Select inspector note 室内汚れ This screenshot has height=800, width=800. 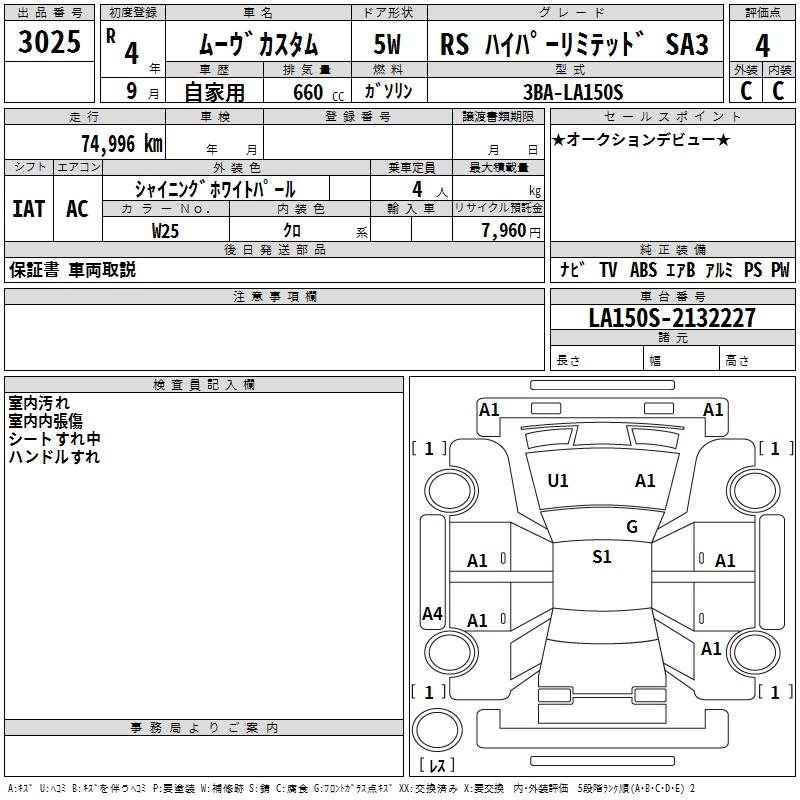click(x=39, y=403)
